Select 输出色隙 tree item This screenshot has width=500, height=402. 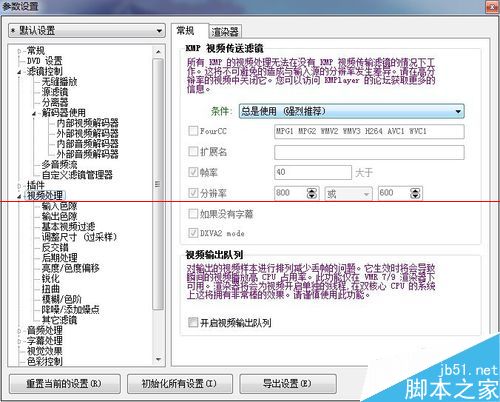tap(59, 217)
